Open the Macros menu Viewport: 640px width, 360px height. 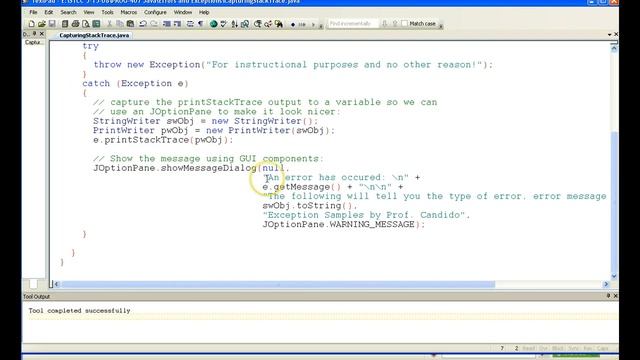129,12
